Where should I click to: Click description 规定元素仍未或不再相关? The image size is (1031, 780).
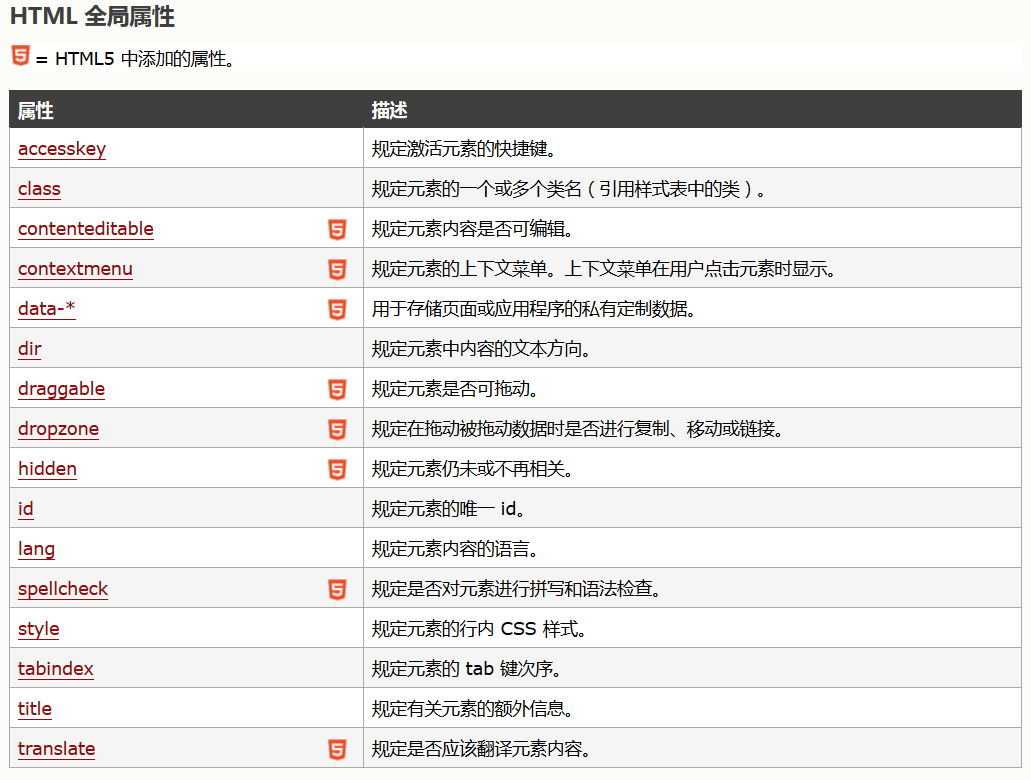click(473, 469)
